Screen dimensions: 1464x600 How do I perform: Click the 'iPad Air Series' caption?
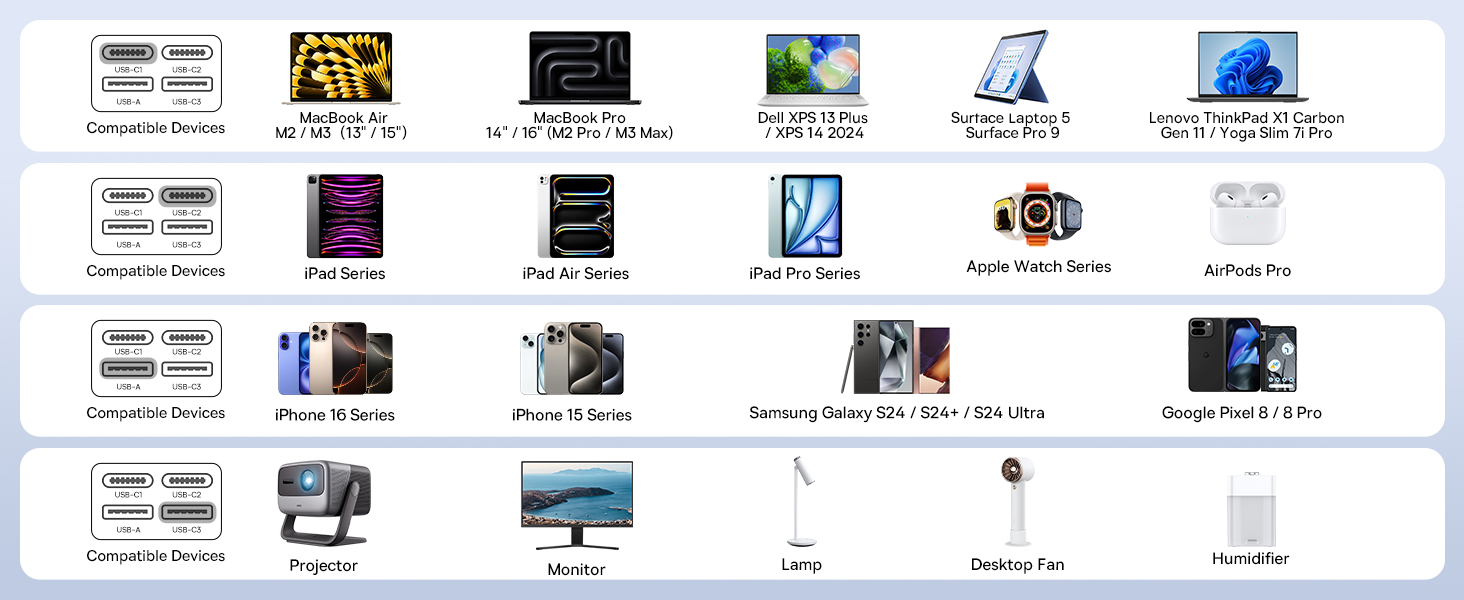tap(576, 274)
